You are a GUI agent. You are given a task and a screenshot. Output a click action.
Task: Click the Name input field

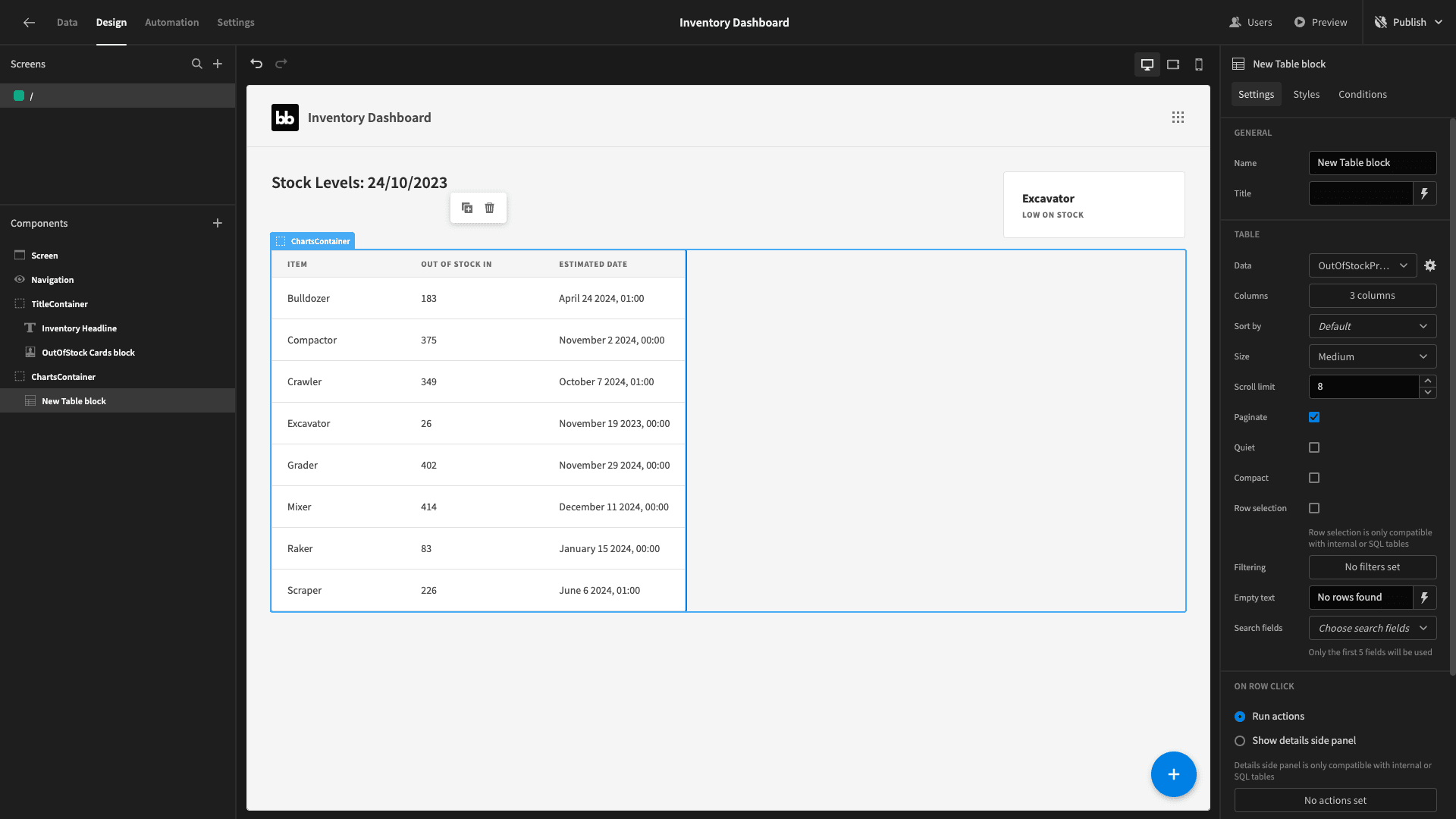(1373, 163)
